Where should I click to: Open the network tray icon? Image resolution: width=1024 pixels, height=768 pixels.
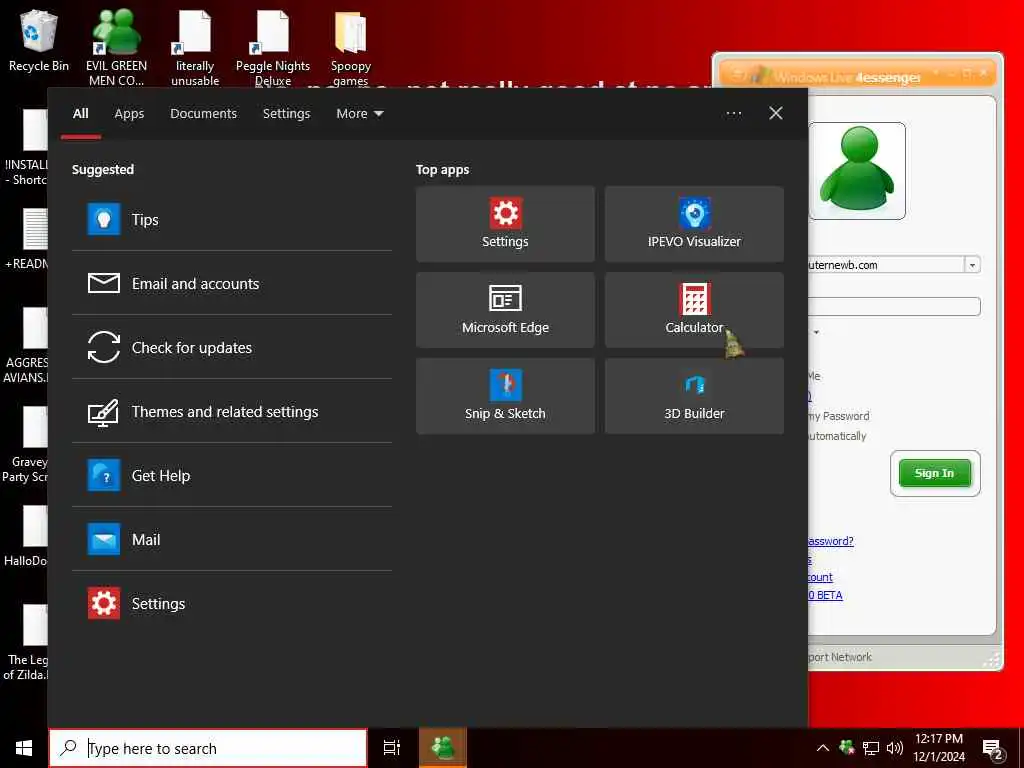point(871,748)
